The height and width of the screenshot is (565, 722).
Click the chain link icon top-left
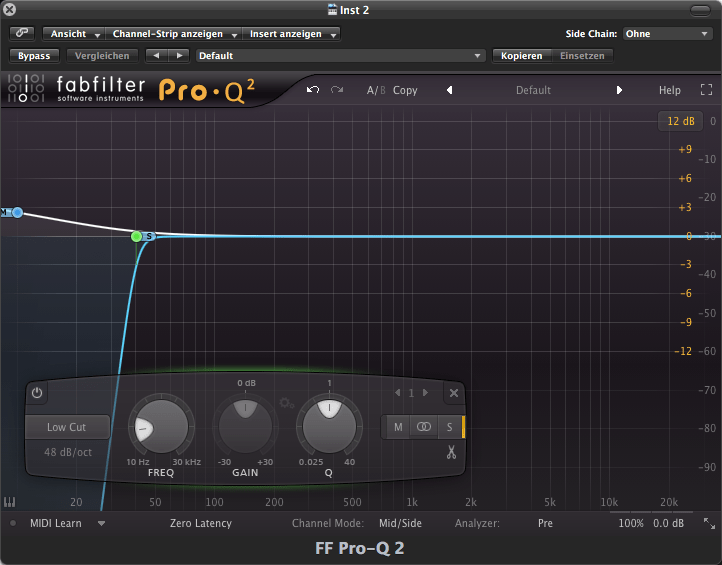pyautogui.click(x=21, y=34)
